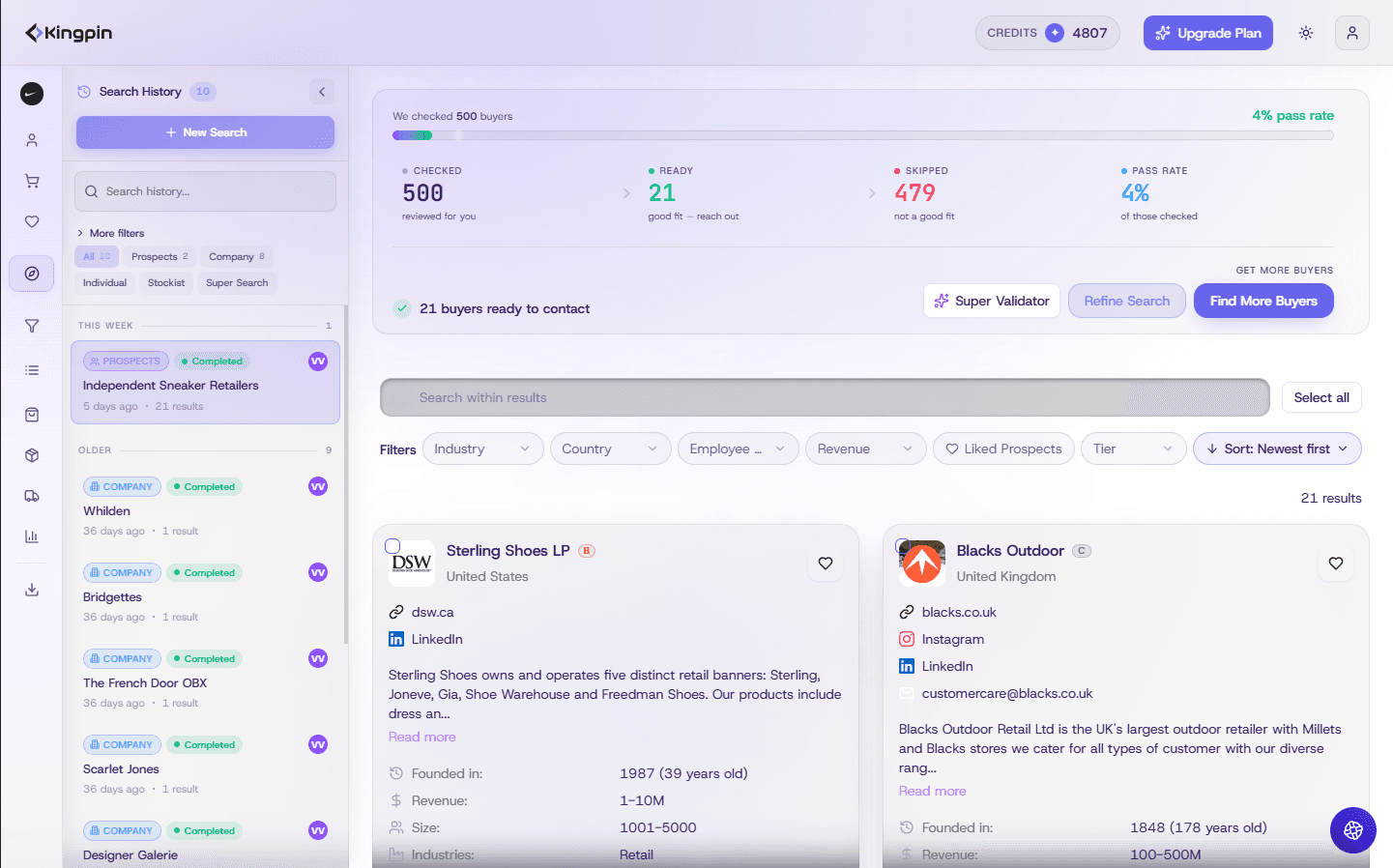The image size is (1393, 868).
Task: Open the Country filter dropdown
Action: click(x=610, y=448)
